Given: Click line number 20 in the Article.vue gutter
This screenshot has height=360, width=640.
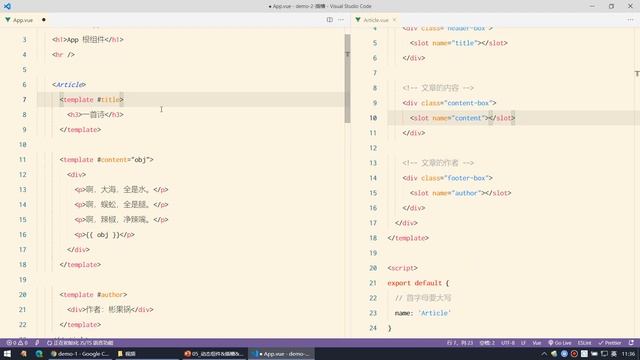Looking at the screenshot, I should coord(373,268).
